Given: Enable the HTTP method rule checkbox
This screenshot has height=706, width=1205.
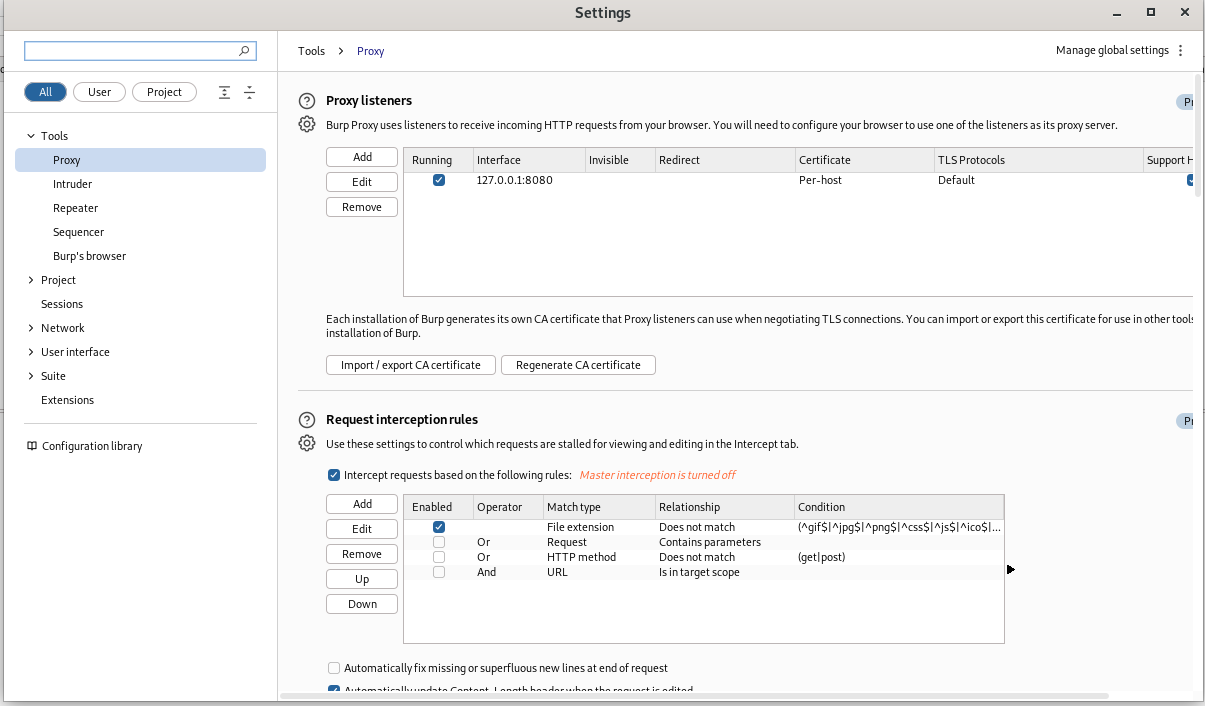Looking at the screenshot, I should [439, 557].
